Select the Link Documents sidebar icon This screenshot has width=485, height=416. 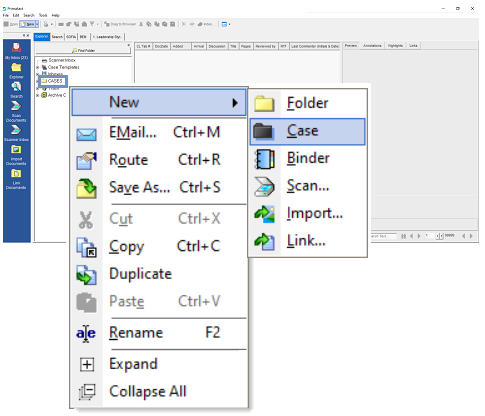pos(16,179)
